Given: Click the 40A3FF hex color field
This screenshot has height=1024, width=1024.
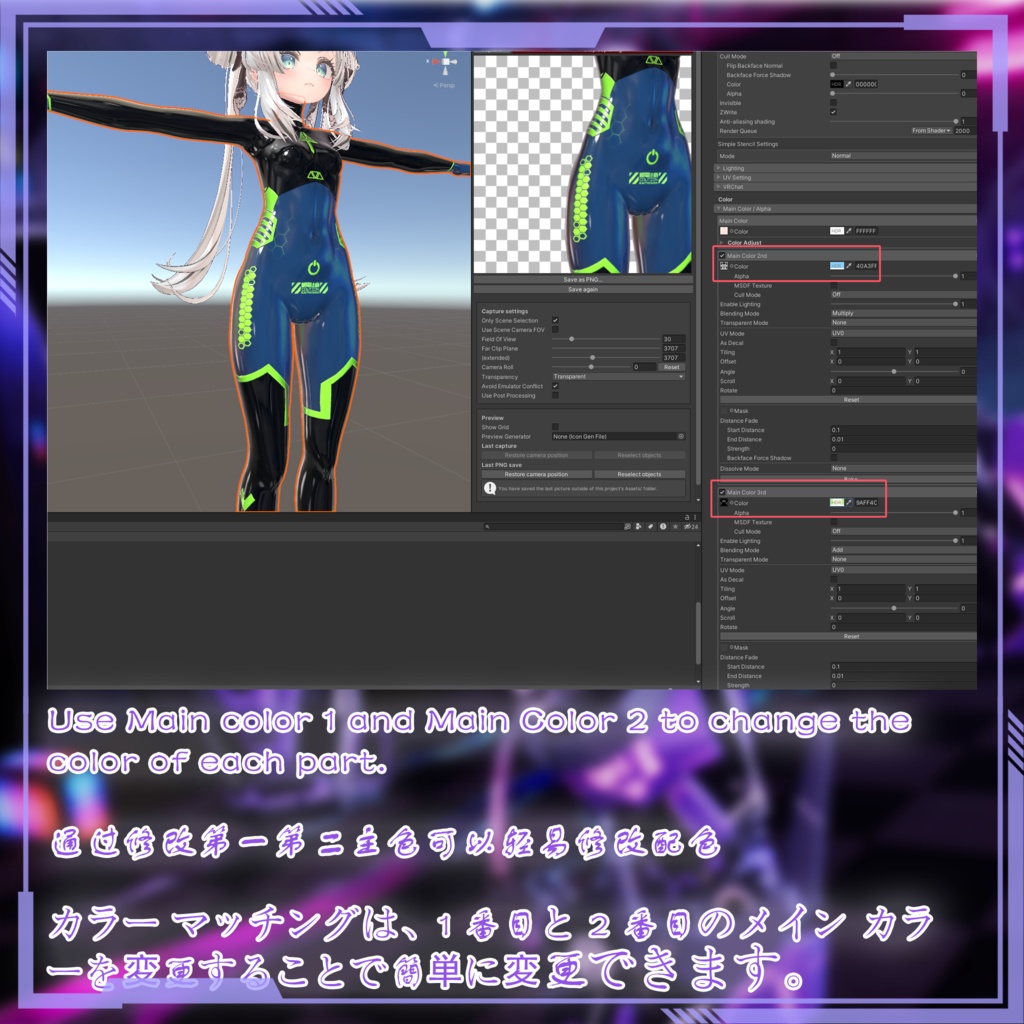Looking at the screenshot, I should tap(866, 266).
